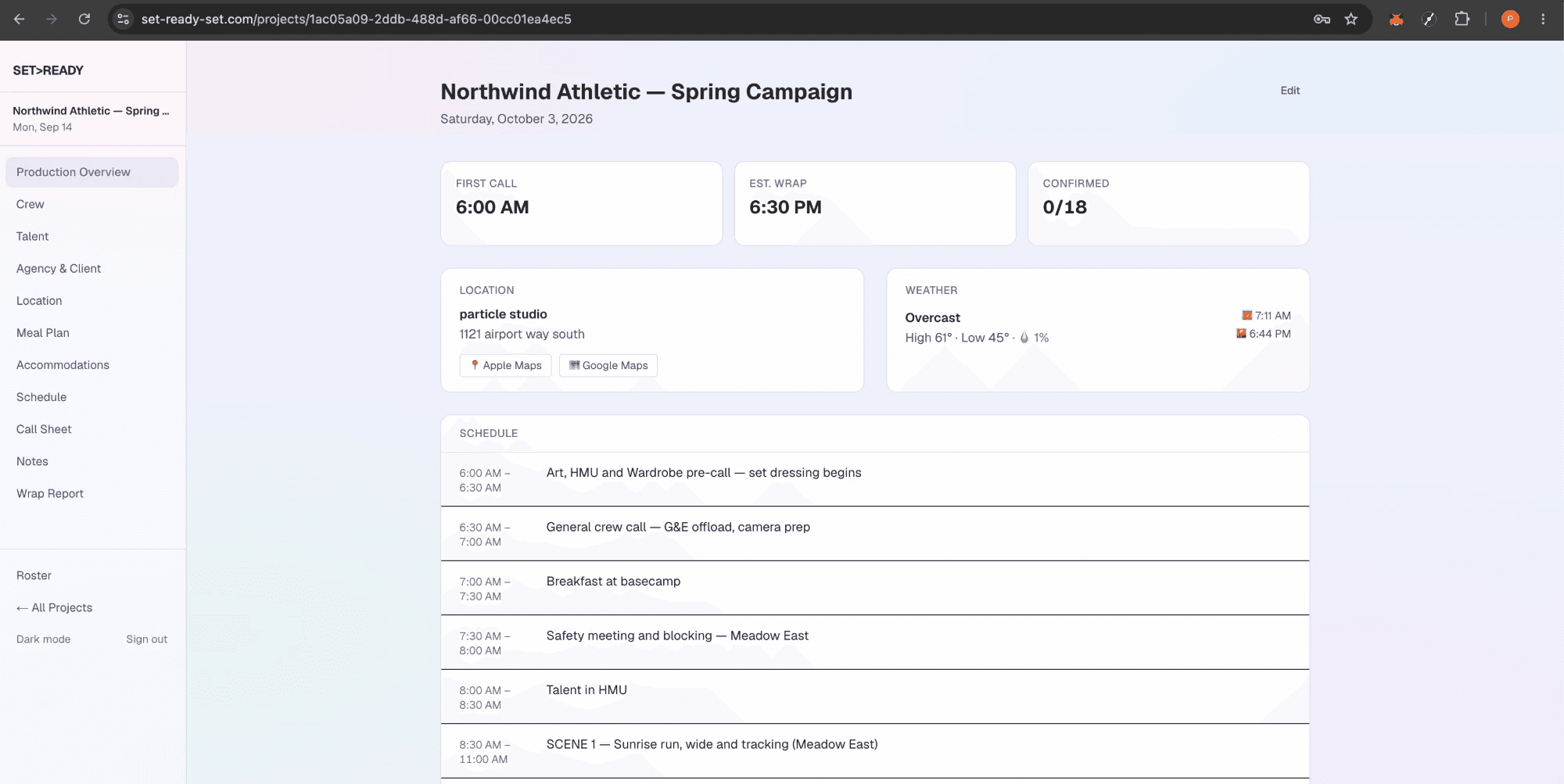
Task: Click 'High 61° · Low 45°' text
Action: (x=957, y=338)
